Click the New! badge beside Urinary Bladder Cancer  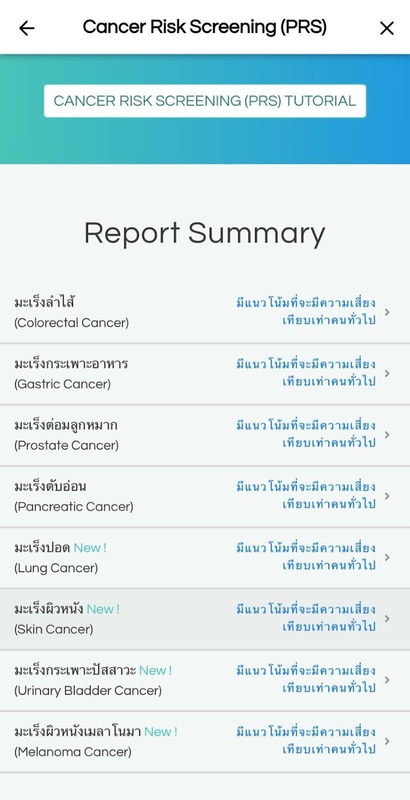coord(156,670)
